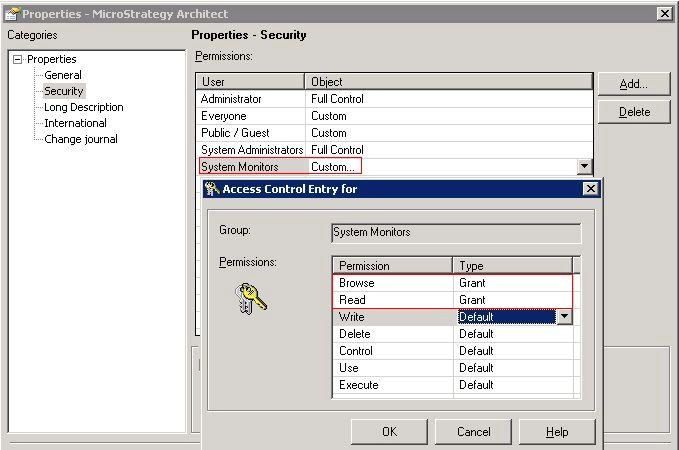Click the Cancel button
The width and height of the screenshot is (679, 450).
[x=473, y=431]
